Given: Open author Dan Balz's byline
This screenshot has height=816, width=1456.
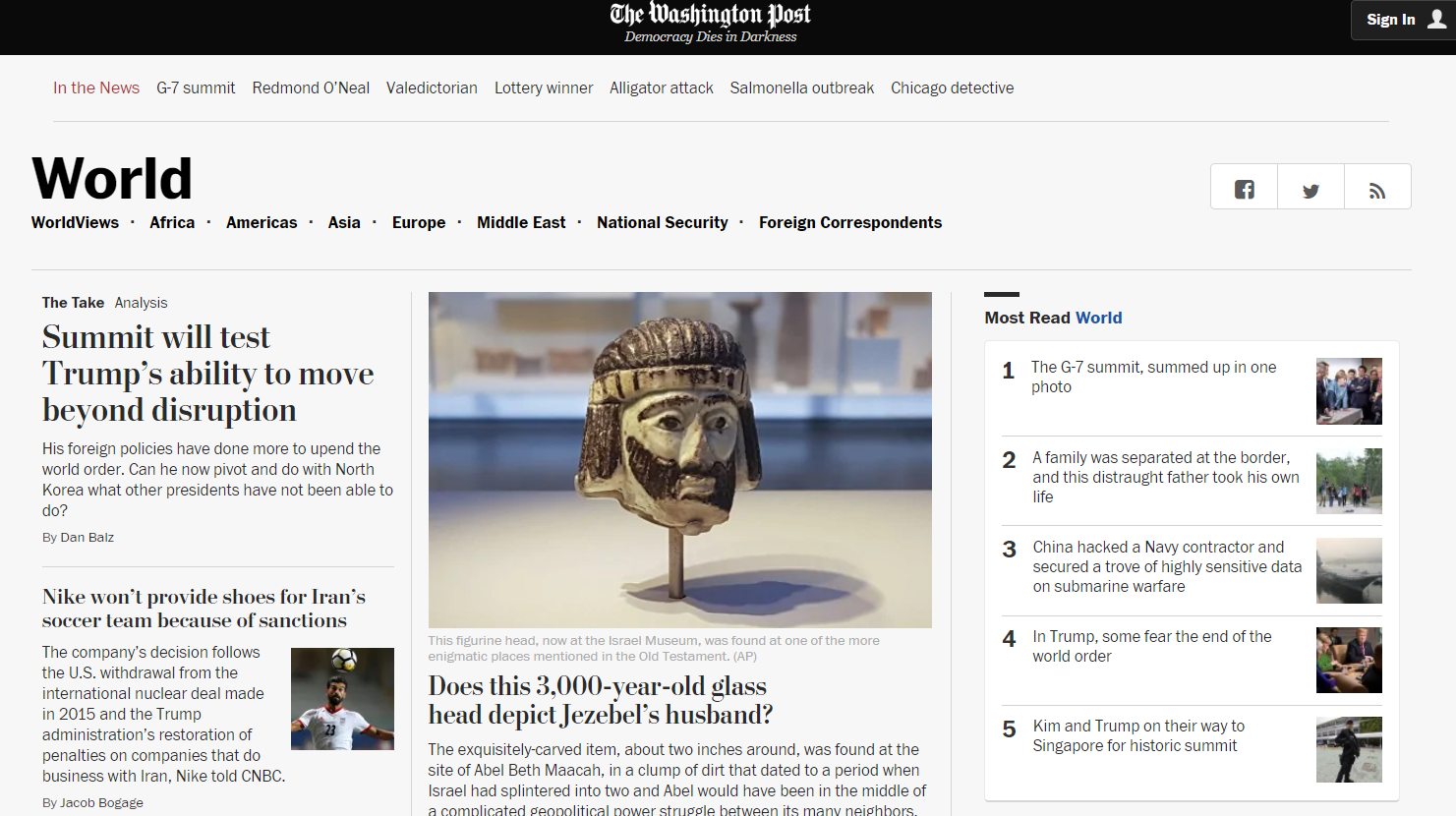Looking at the screenshot, I should point(87,537).
